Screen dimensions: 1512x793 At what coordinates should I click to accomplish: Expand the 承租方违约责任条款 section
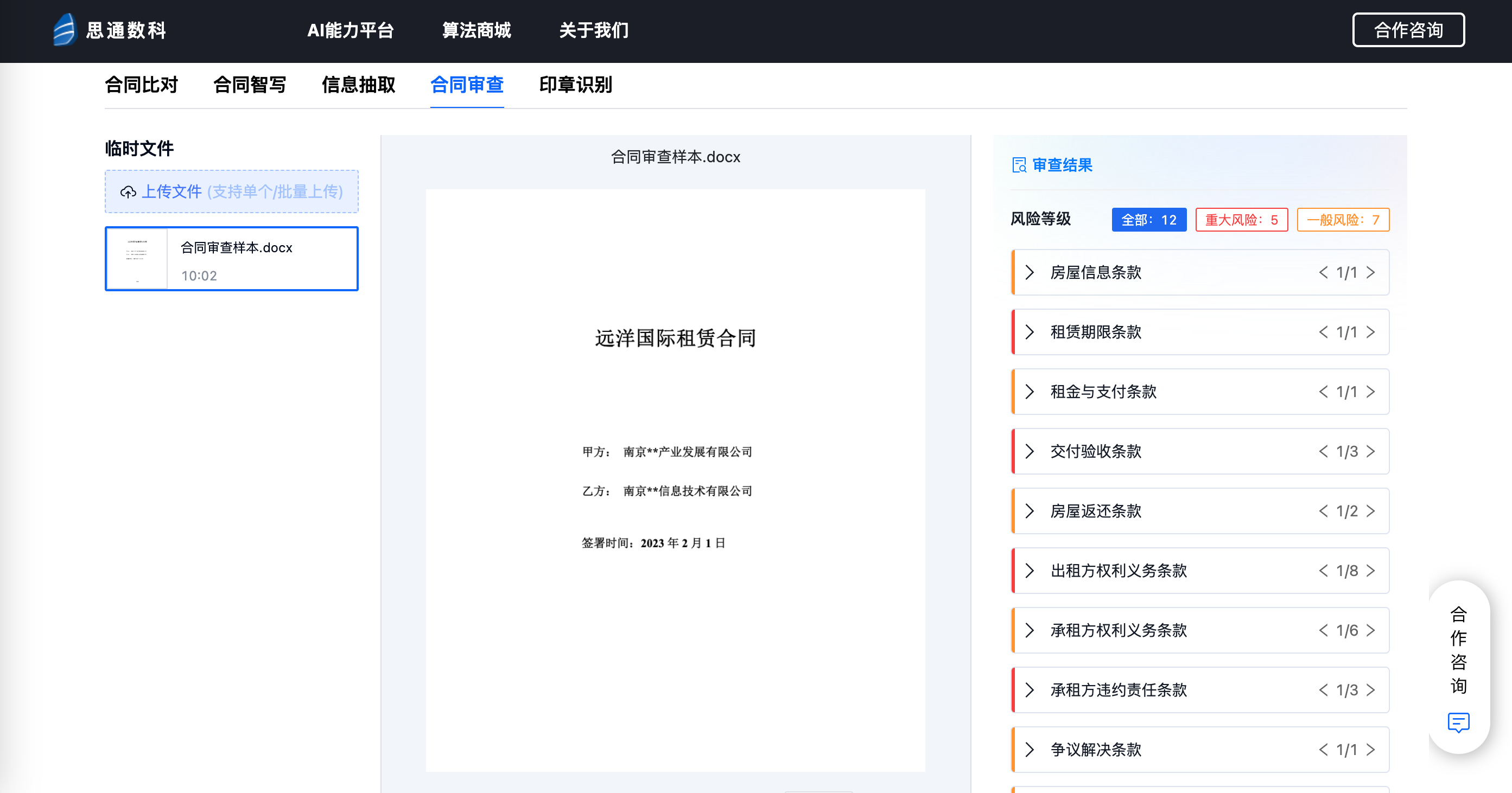coord(1030,690)
